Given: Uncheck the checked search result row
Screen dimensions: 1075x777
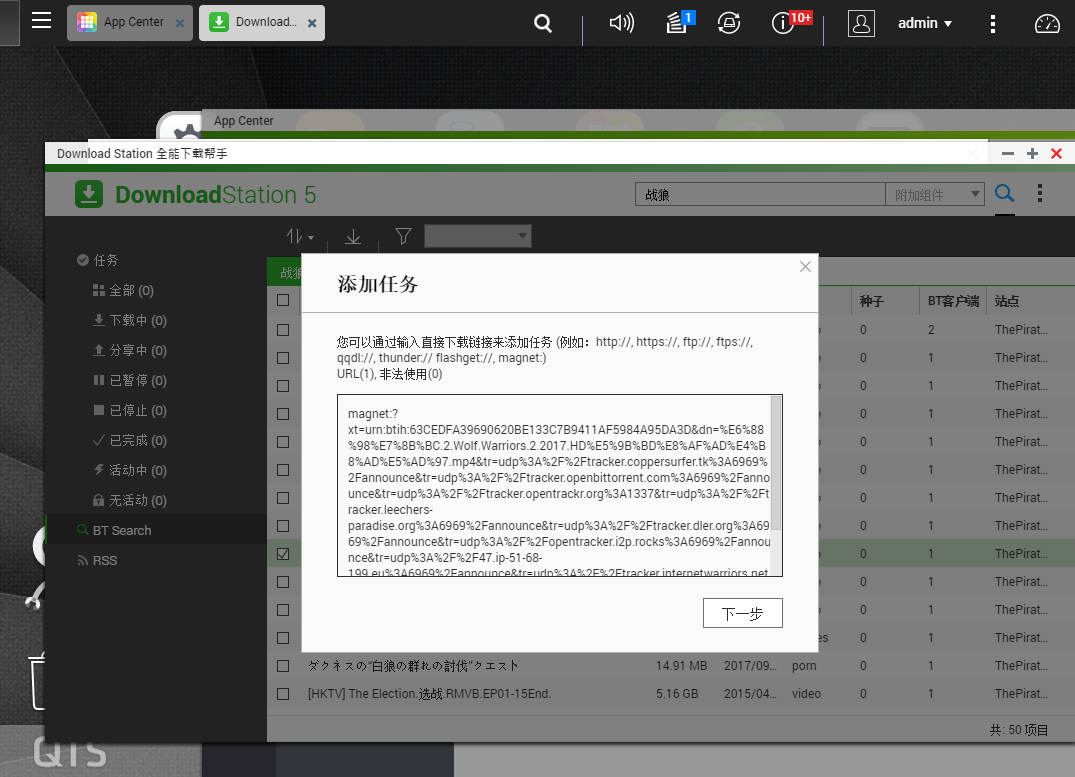Looking at the screenshot, I should point(283,554).
